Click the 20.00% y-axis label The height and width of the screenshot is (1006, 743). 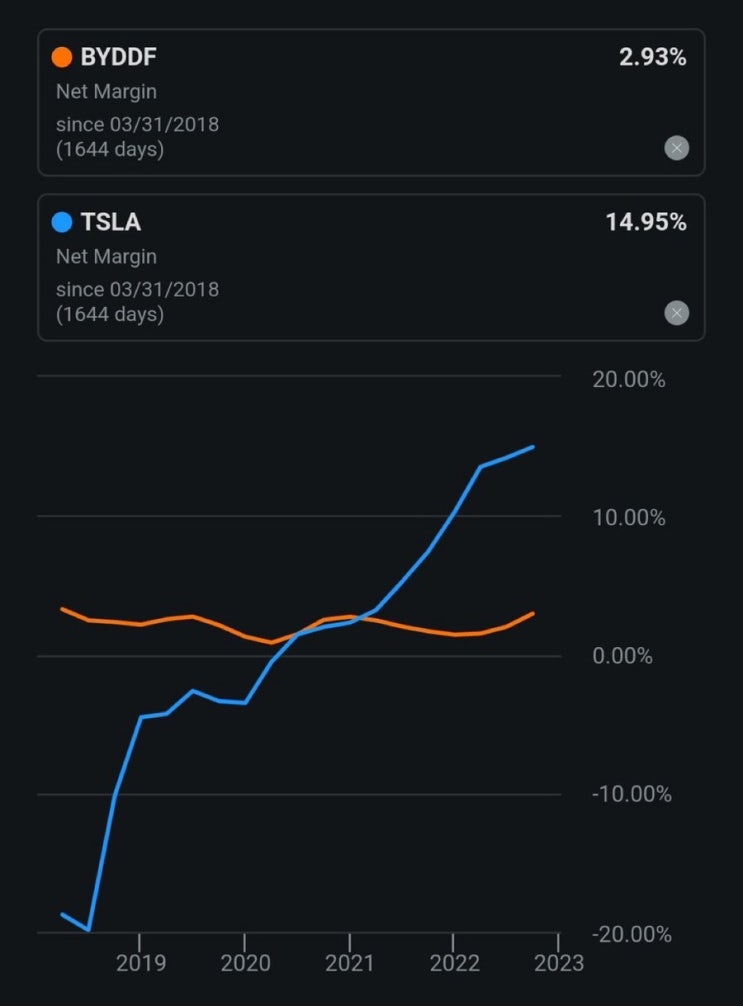point(628,380)
